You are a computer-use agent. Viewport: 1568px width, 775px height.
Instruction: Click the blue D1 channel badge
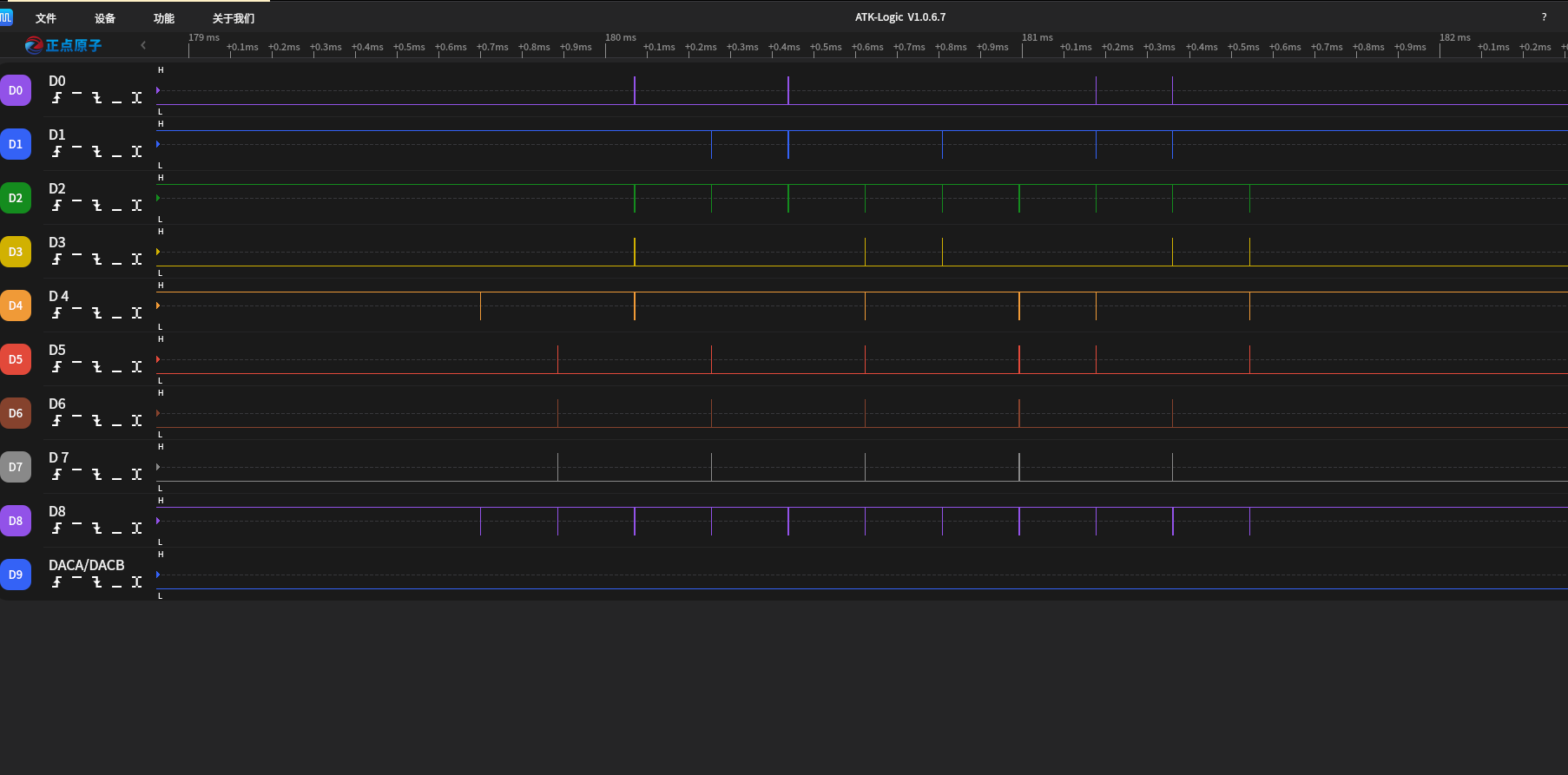pyautogui.click(x=16, y=144)
